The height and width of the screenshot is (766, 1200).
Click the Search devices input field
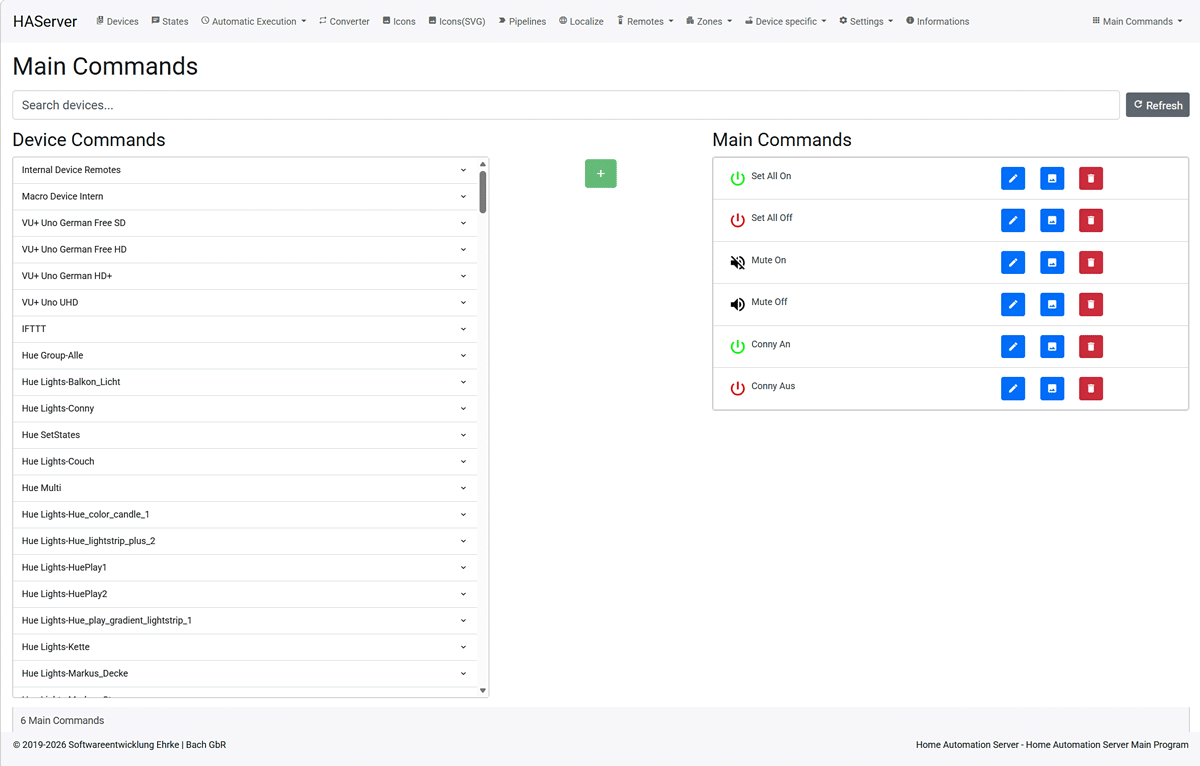pyautogui.click(x=566, y=105)
